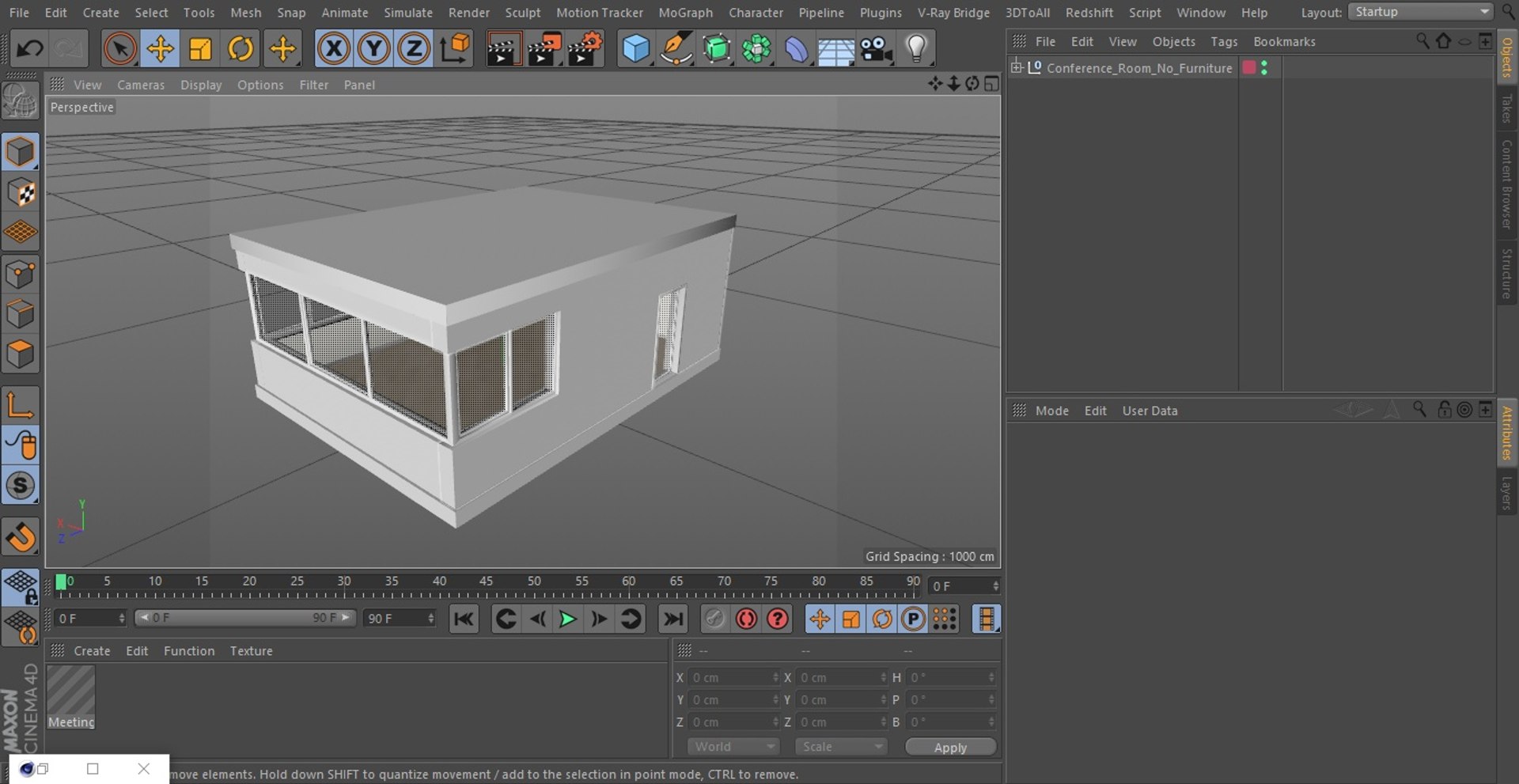Viewport: 1519px width, 784px height.
Task: Open the Render to Picture Viewer icon
Action: pyautogui.click(x=544, y=49)
